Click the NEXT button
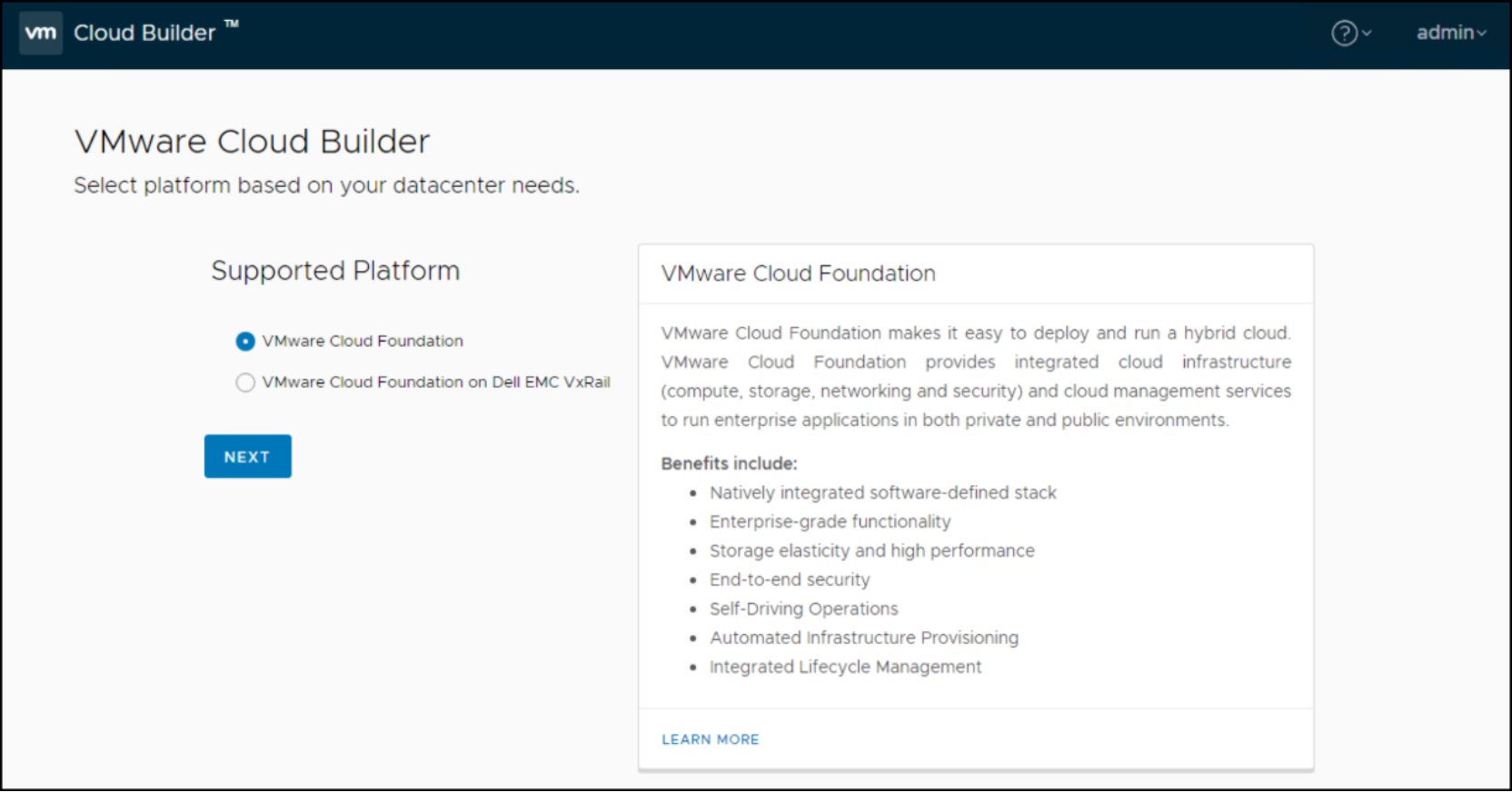 [x=247, y=456]
